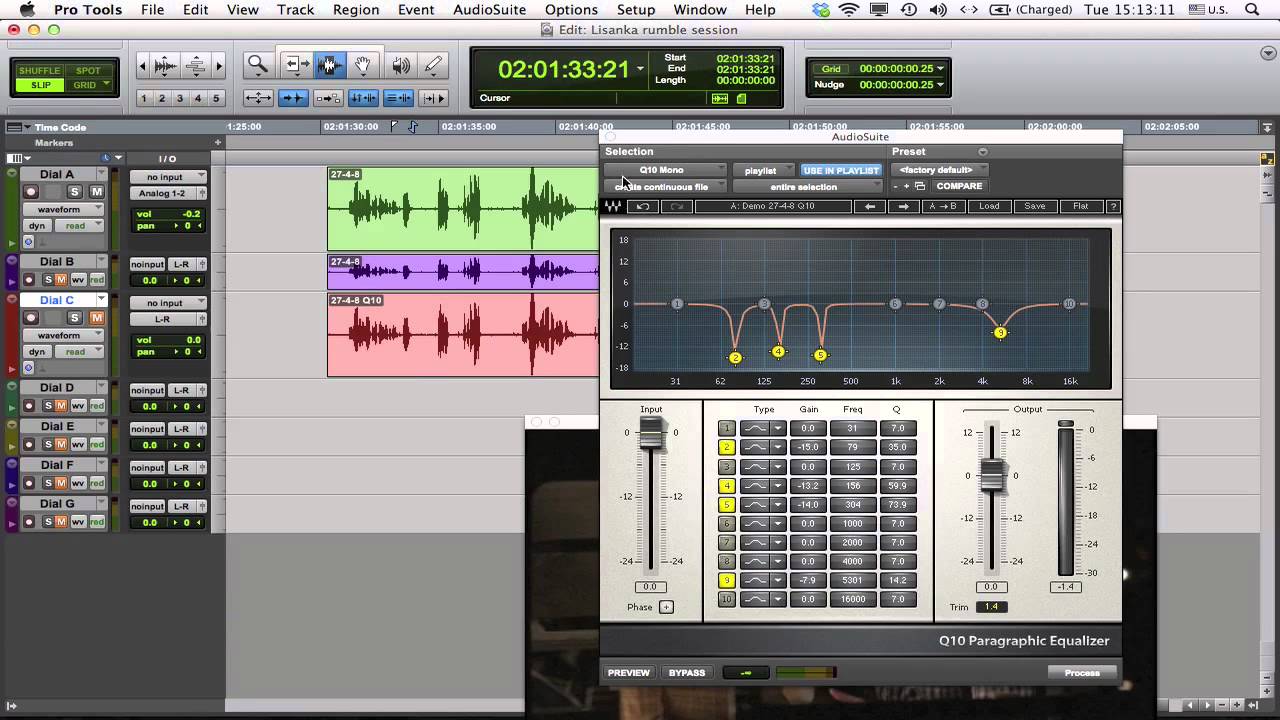Image resolution: width=1280 pixels, height=720 pixels.
Task: Open the Event menu
Action: point(416,10)
